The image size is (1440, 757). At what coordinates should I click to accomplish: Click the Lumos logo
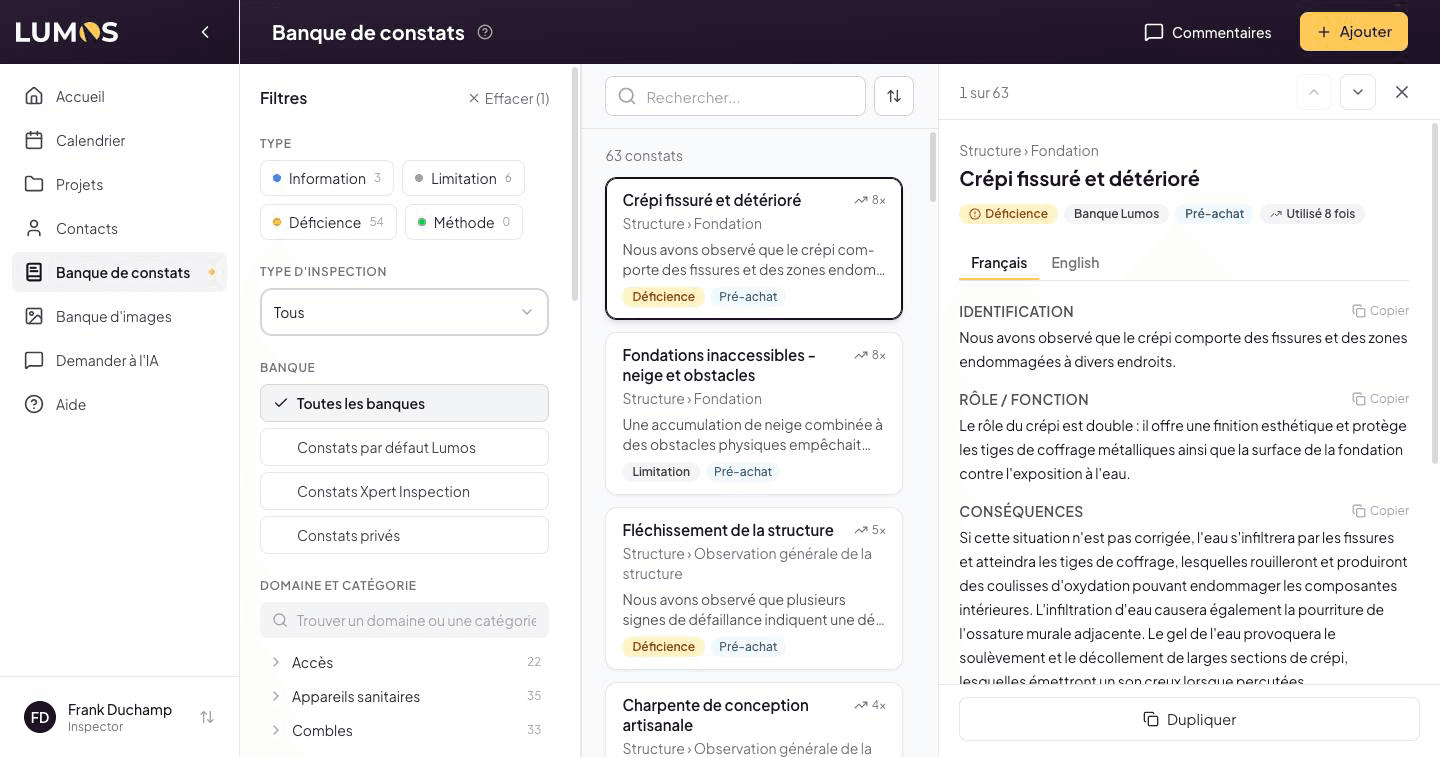(67, 32)
